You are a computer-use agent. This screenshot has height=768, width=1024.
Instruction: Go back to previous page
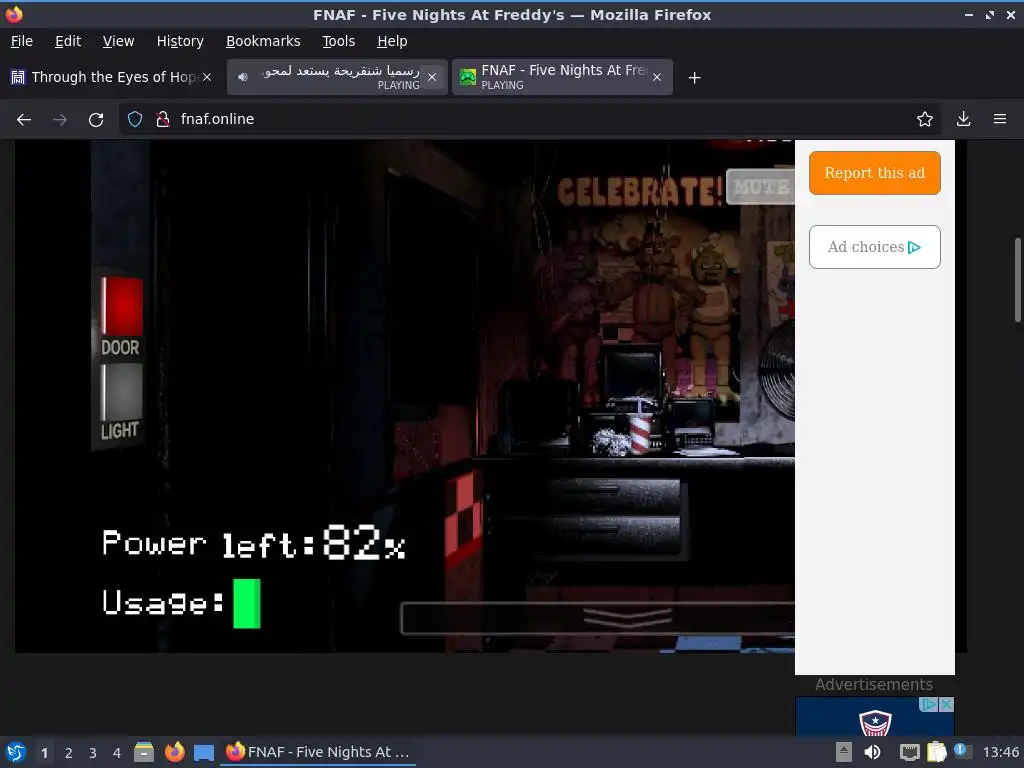point(24,120)
